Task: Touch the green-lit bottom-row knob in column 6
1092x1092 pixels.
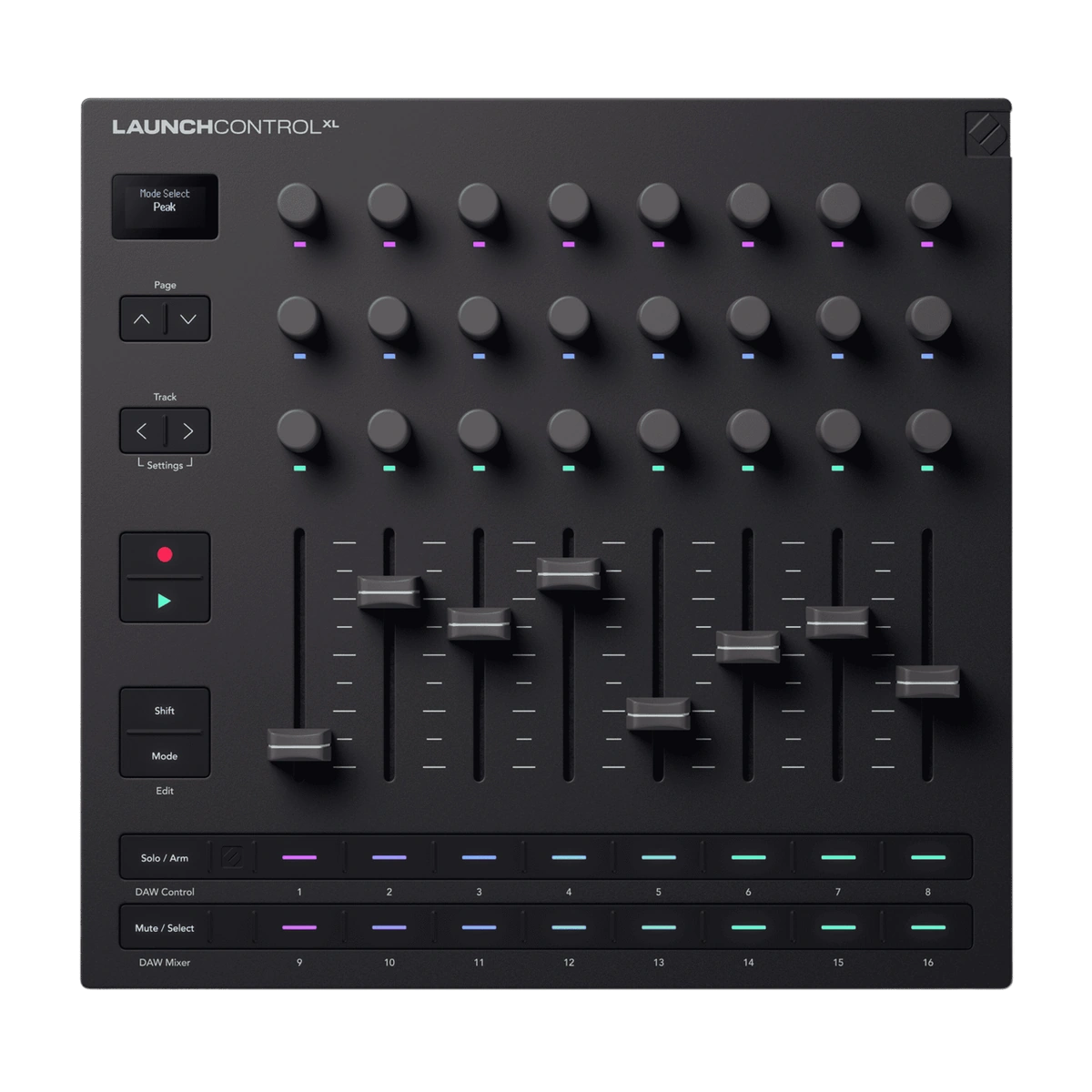Action: [x=748, y=429]
